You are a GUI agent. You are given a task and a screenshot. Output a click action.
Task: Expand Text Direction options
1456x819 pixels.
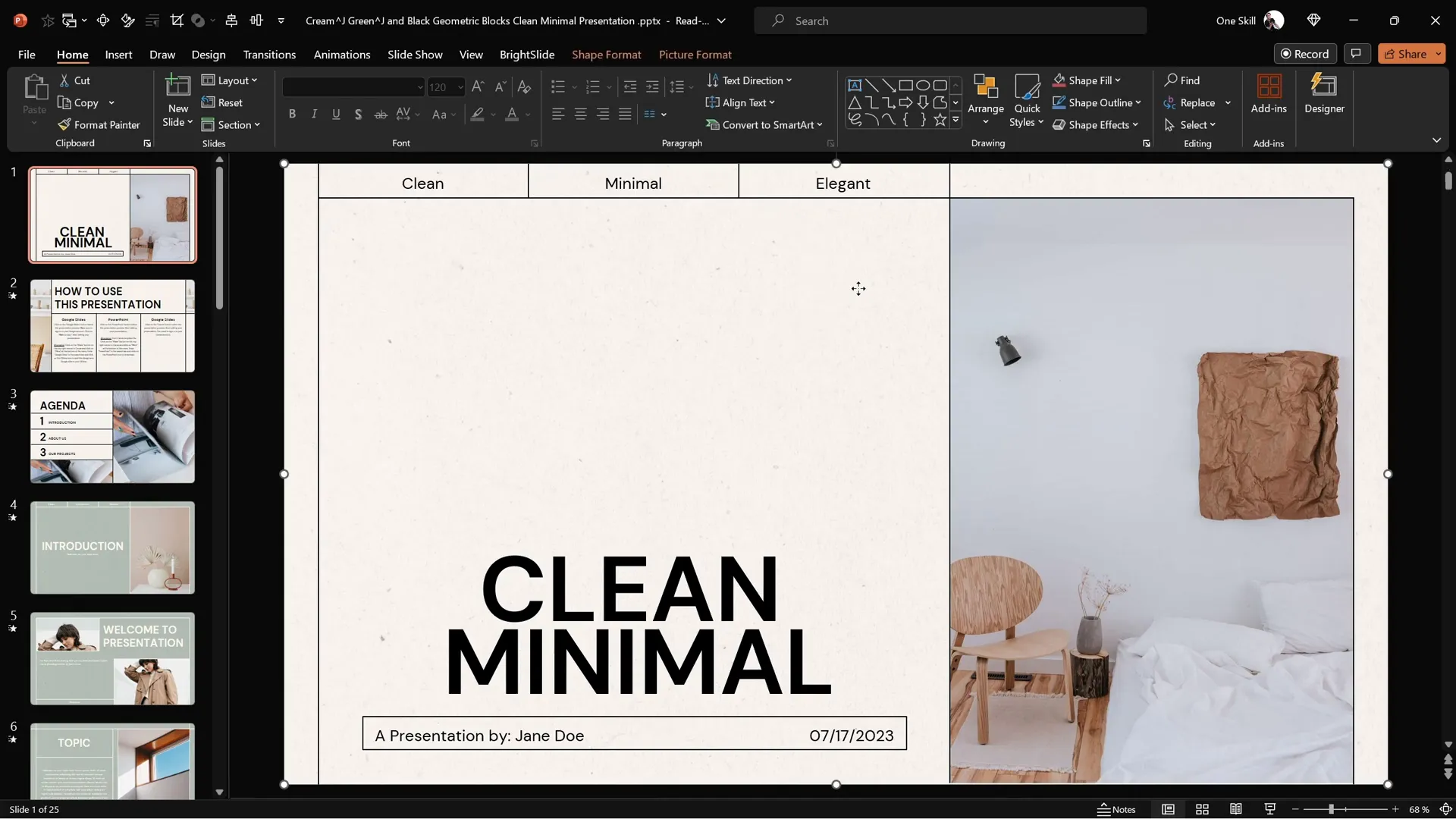[749, 80]
